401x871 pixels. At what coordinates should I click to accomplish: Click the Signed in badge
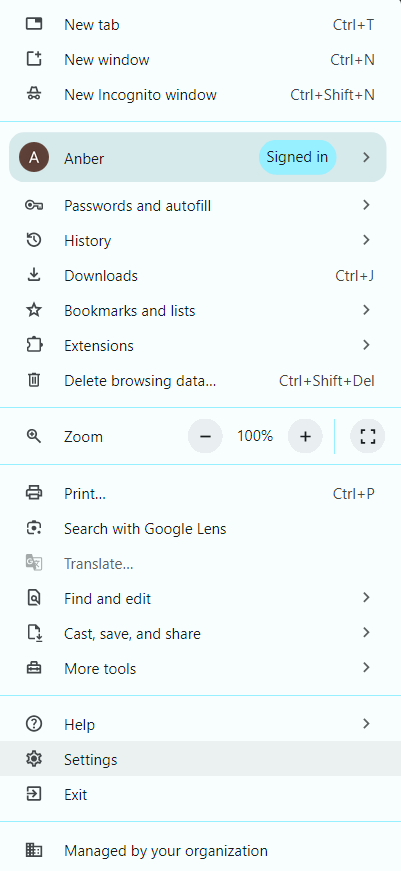pyautogui.click(x=297, y=158)
